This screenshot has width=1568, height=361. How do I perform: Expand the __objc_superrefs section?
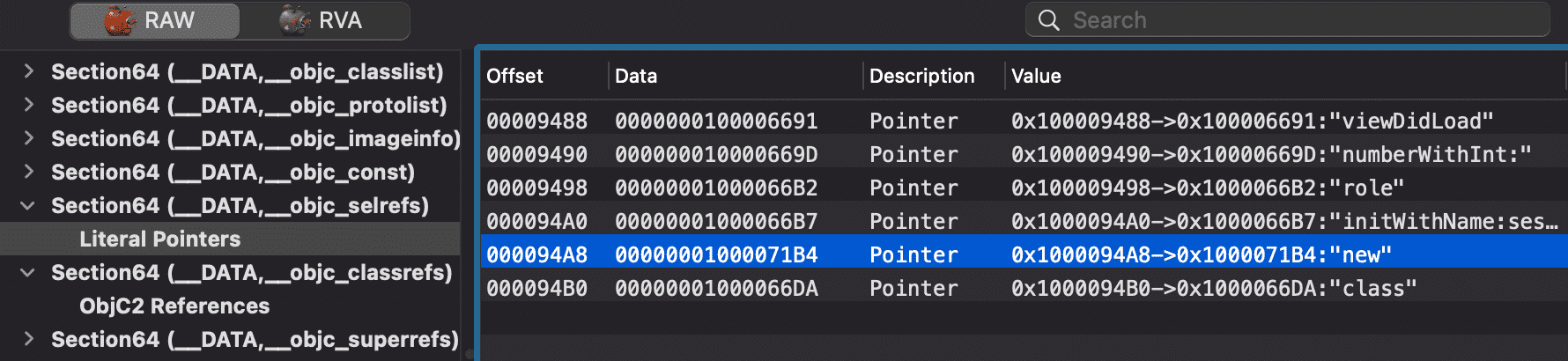[28, 339]
